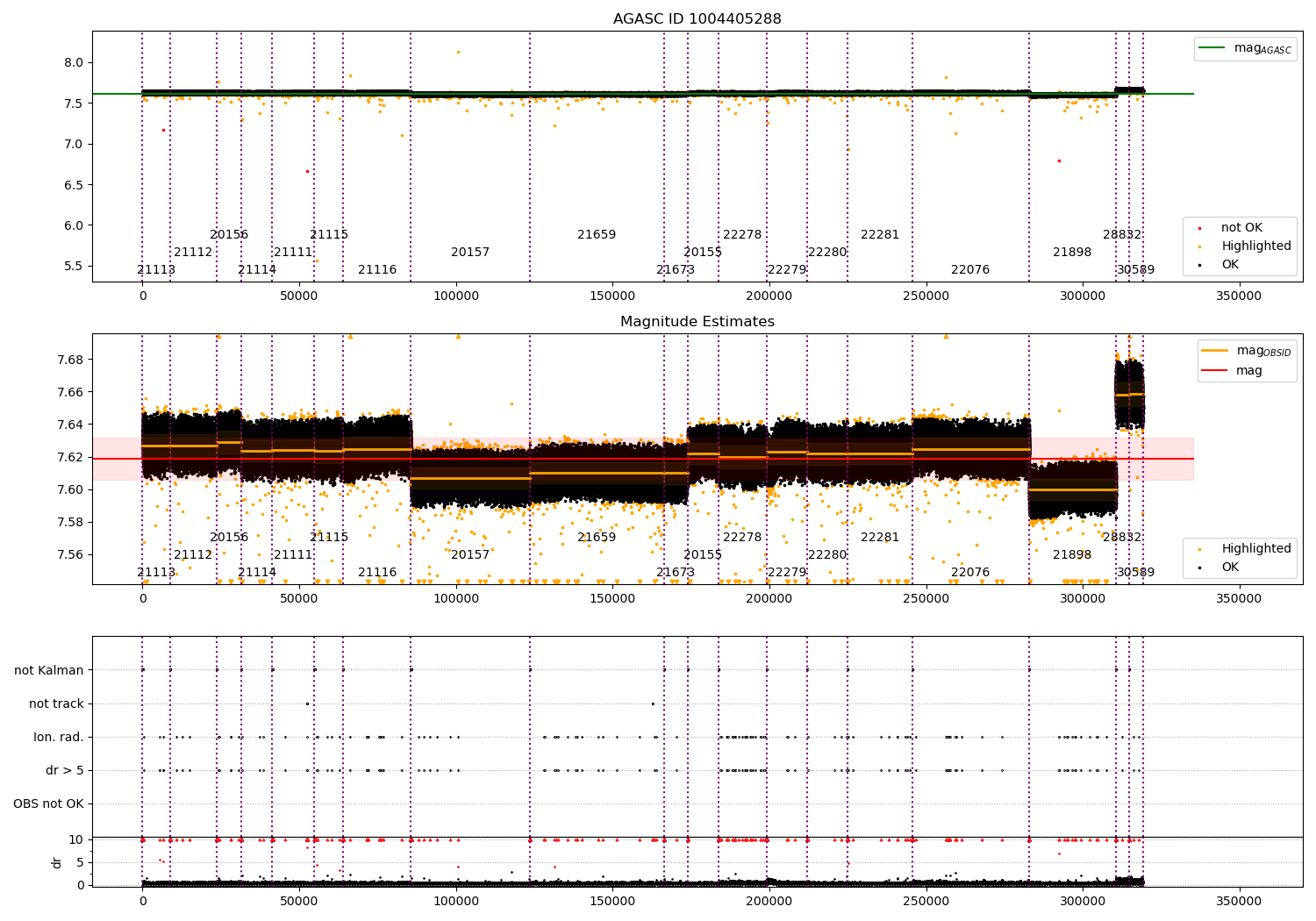
Task: Click the 6.5 y-axis tick in top panel
Action: coord(74,185)
